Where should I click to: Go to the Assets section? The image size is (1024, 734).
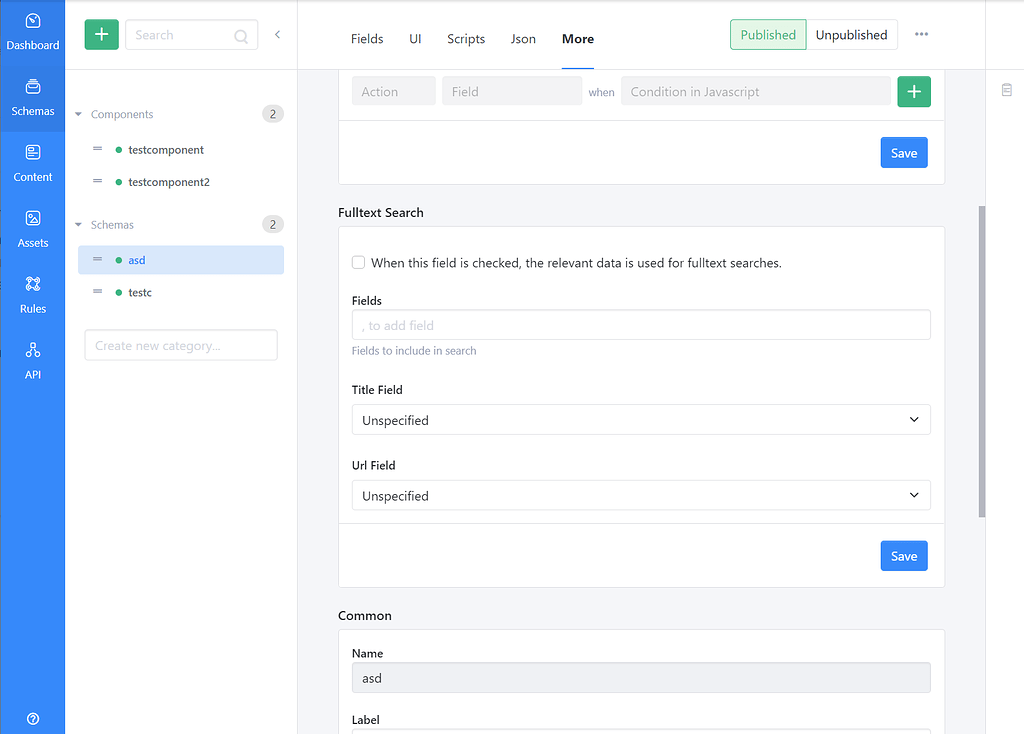point(33,228)
